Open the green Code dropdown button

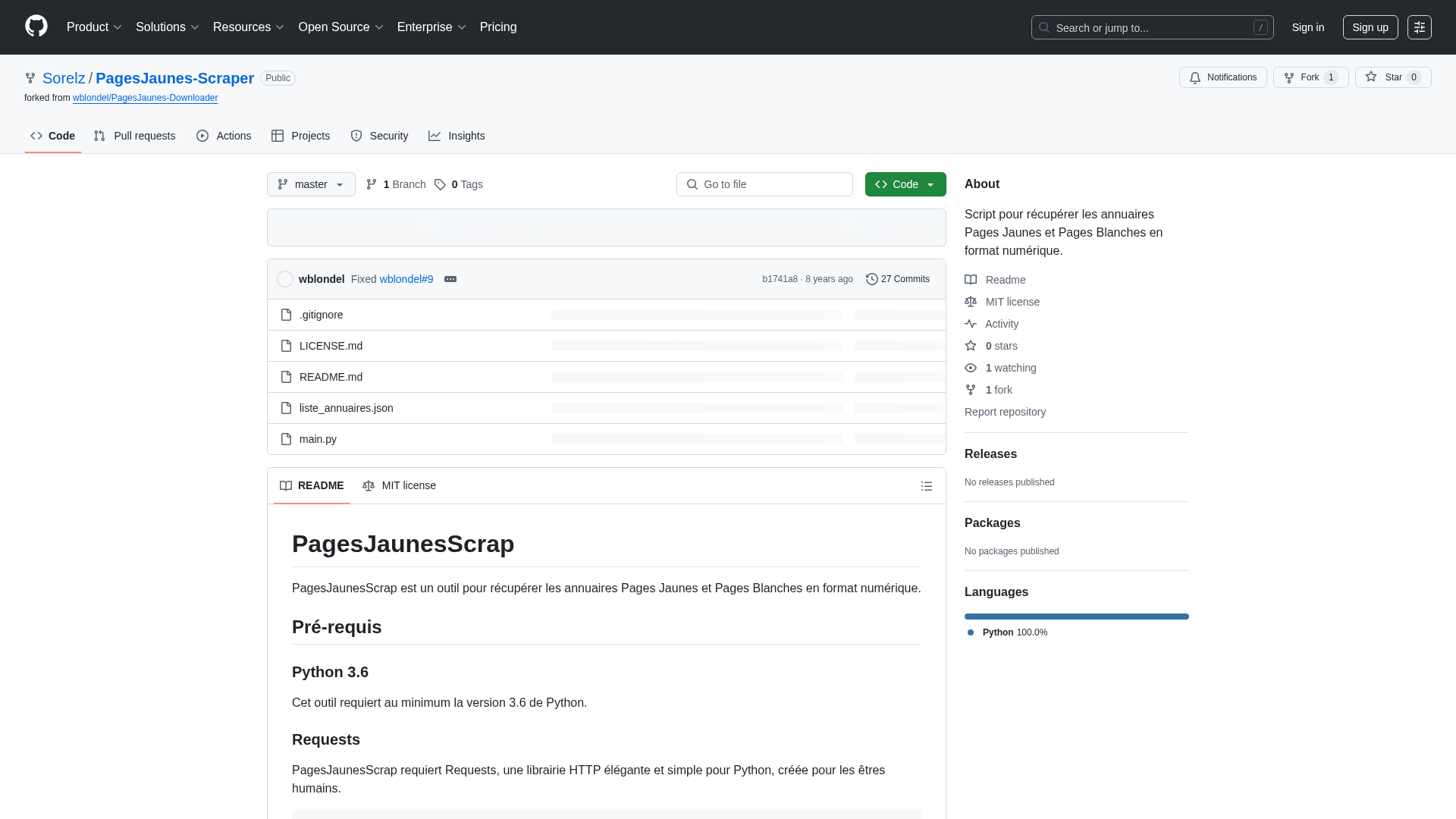905,184
